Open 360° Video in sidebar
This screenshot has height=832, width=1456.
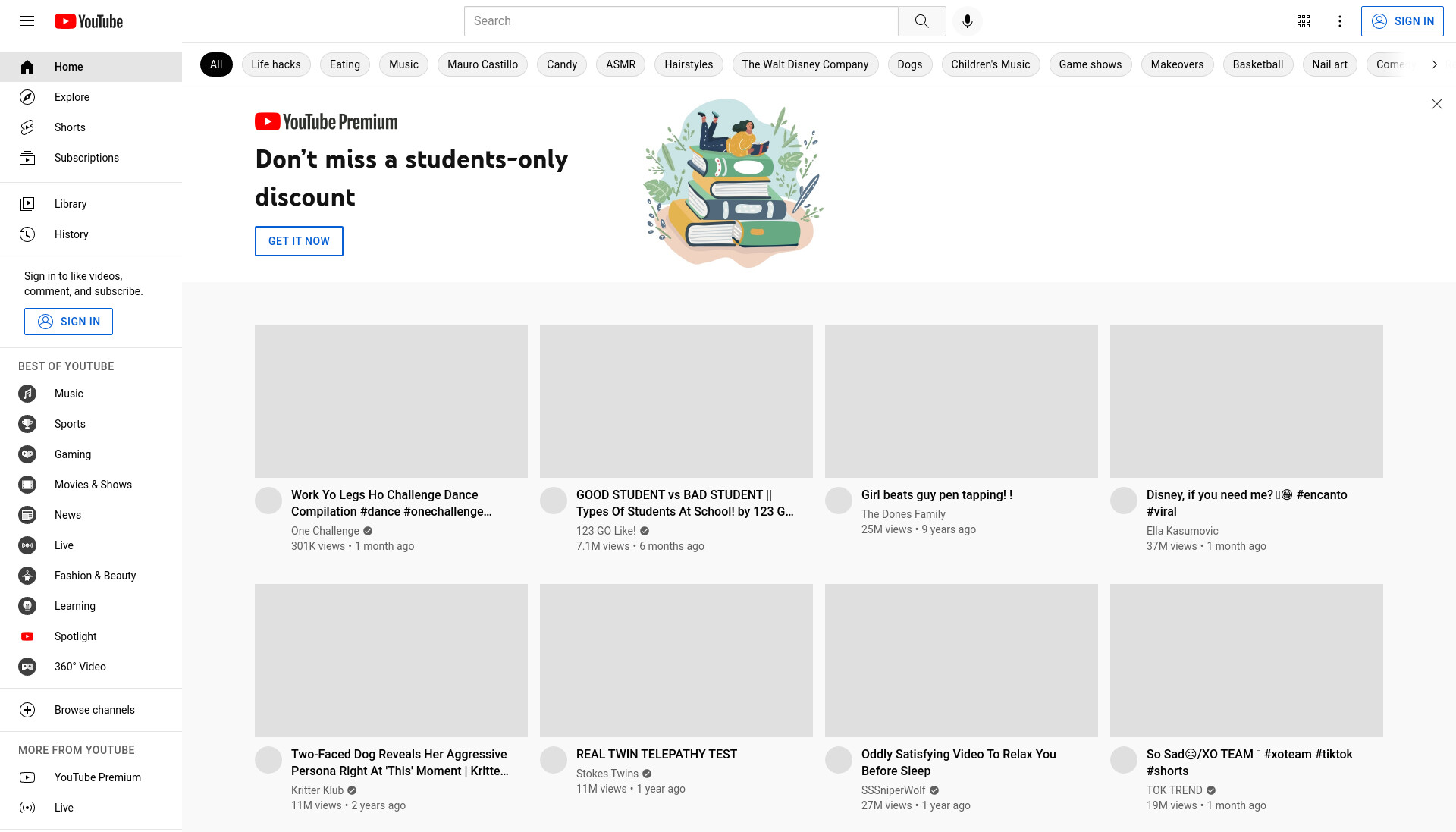(x=91, y=667)
